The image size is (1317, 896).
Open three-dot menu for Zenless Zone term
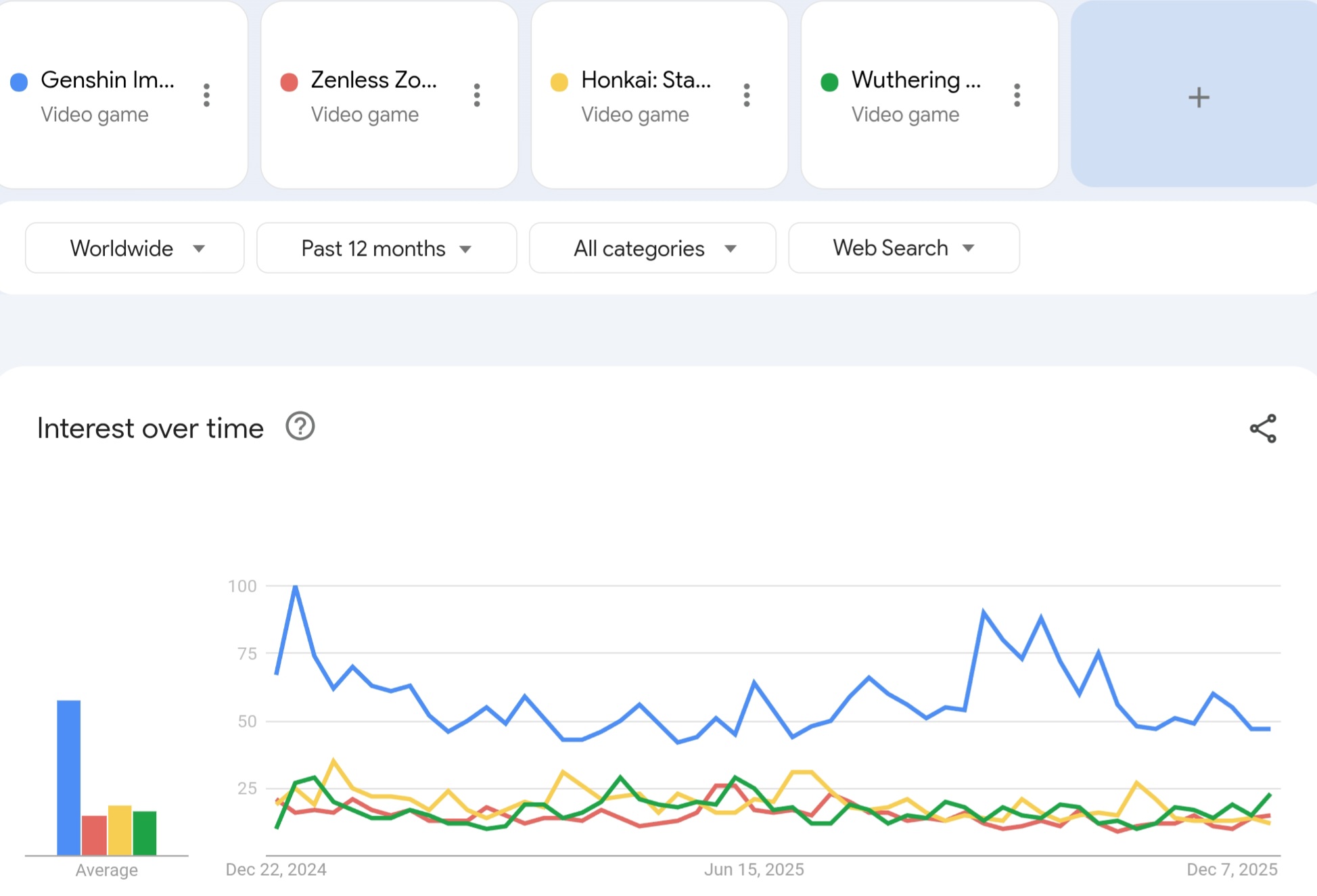point(477,95)
